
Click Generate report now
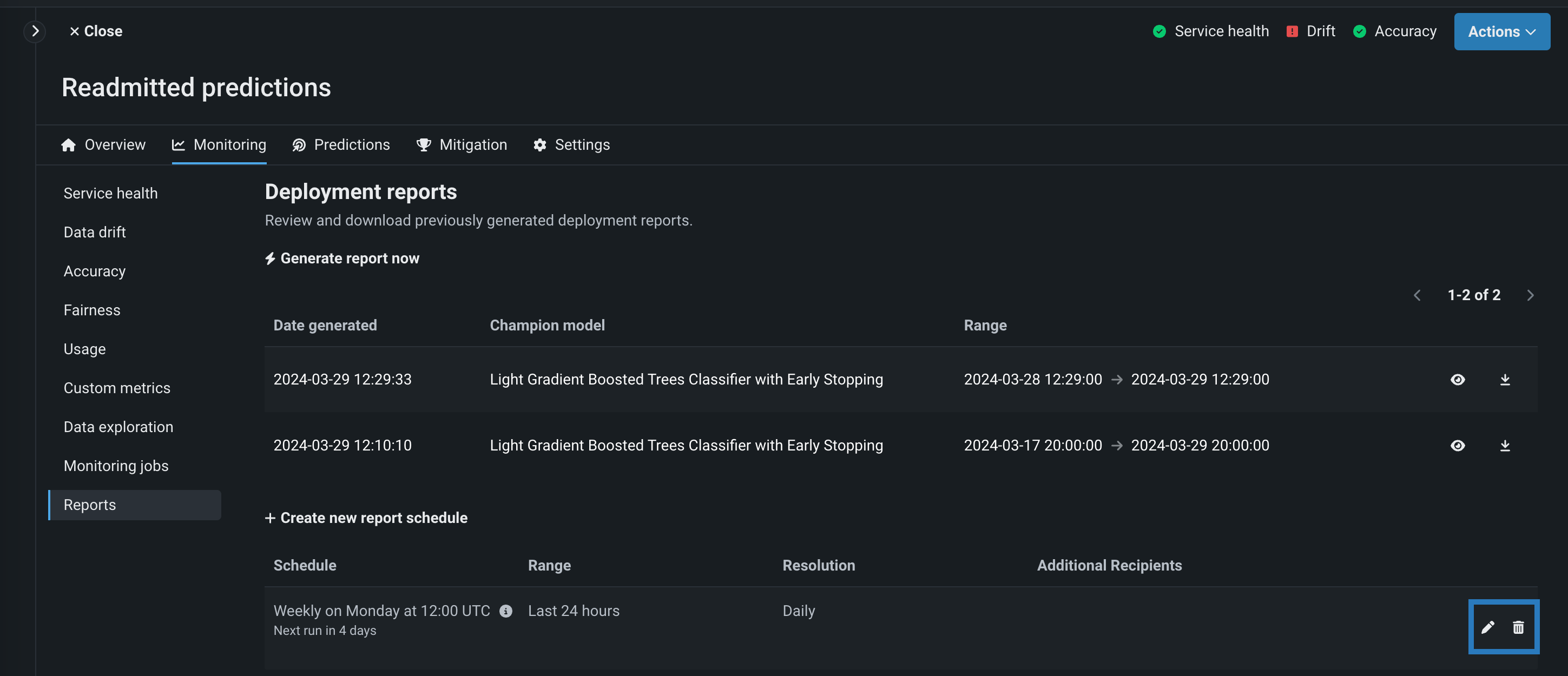pyautogui.click(x=342, y=259)
